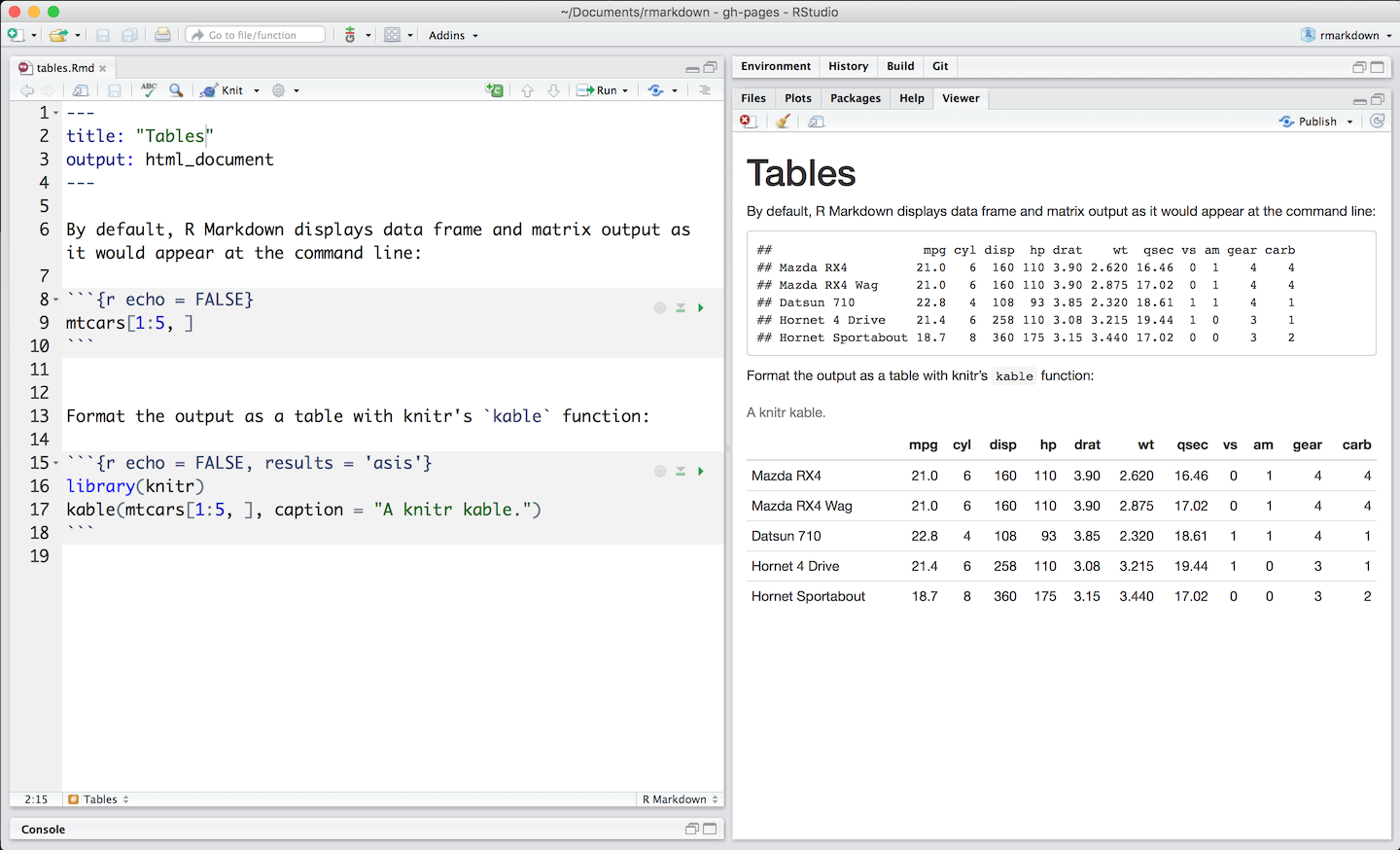
Task: Switch to the History tab
Action: 848,66
